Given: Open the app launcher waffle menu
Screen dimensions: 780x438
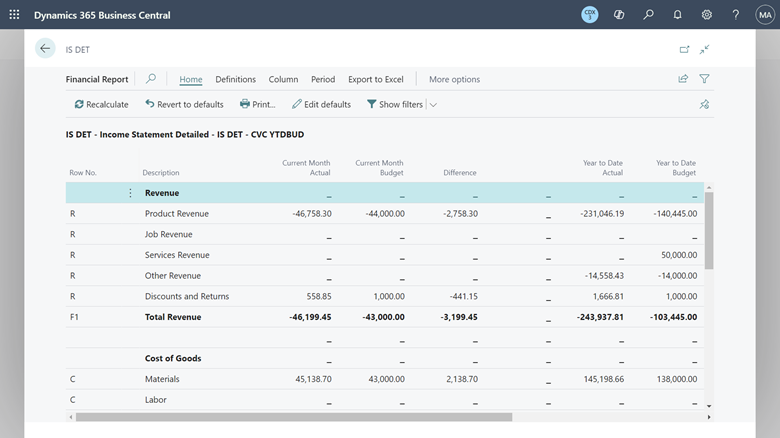Looking at the screenshot, I should pos(14,15).
